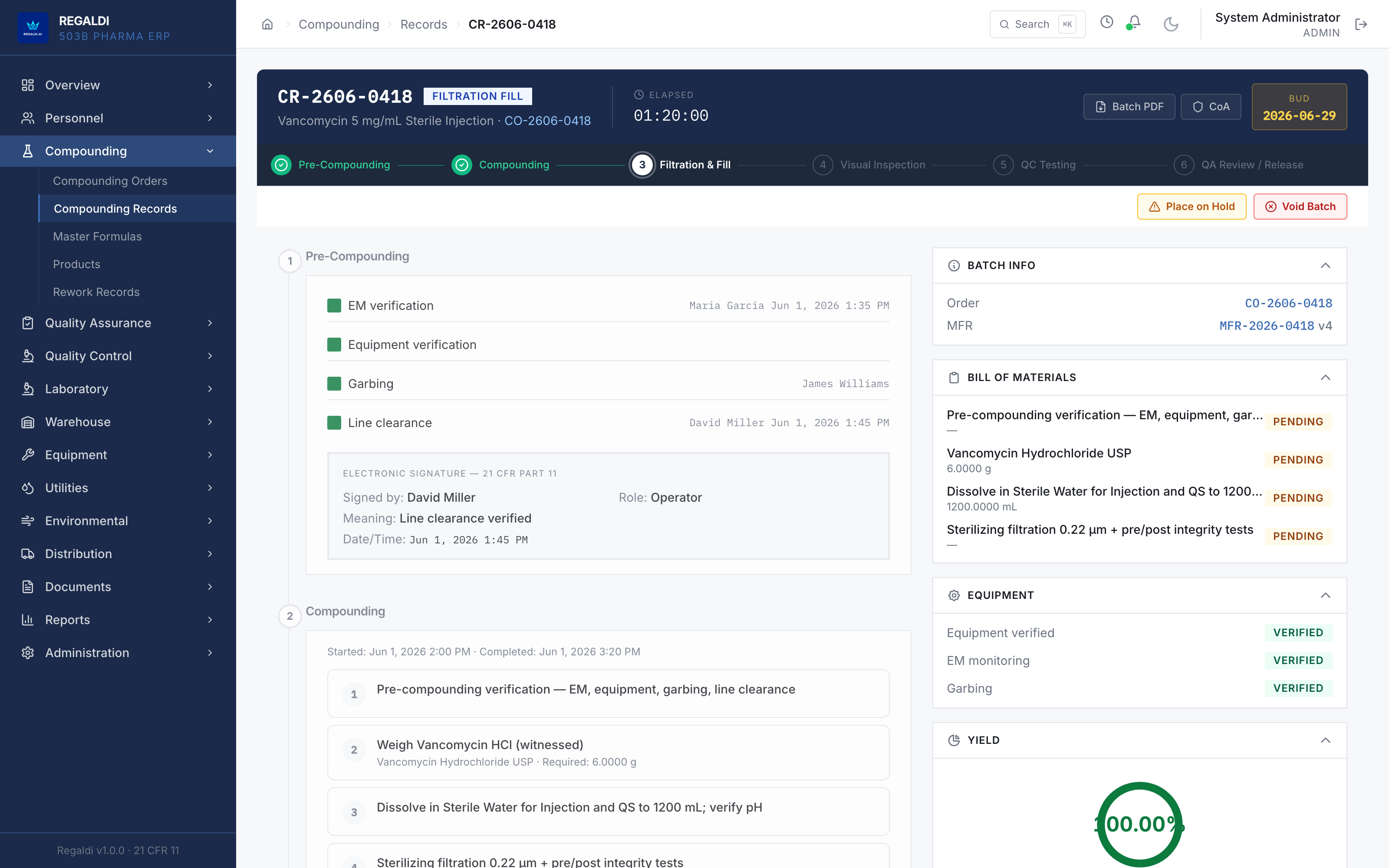Collapse the Bill of Materials panel
The height and width of the screenshot is (868, 1389).
[1325, 377]
